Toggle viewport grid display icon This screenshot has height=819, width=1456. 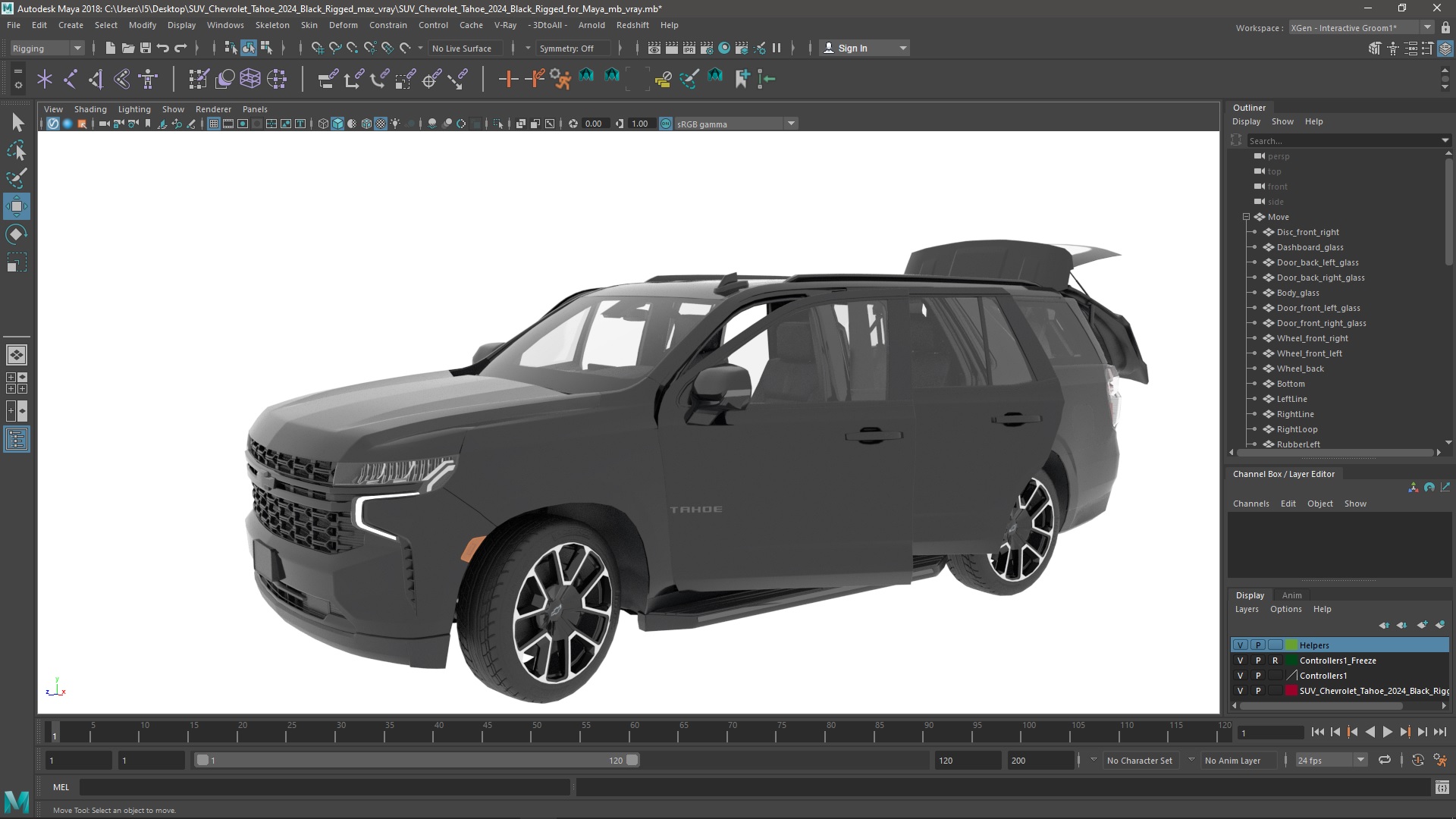[214, 124]
